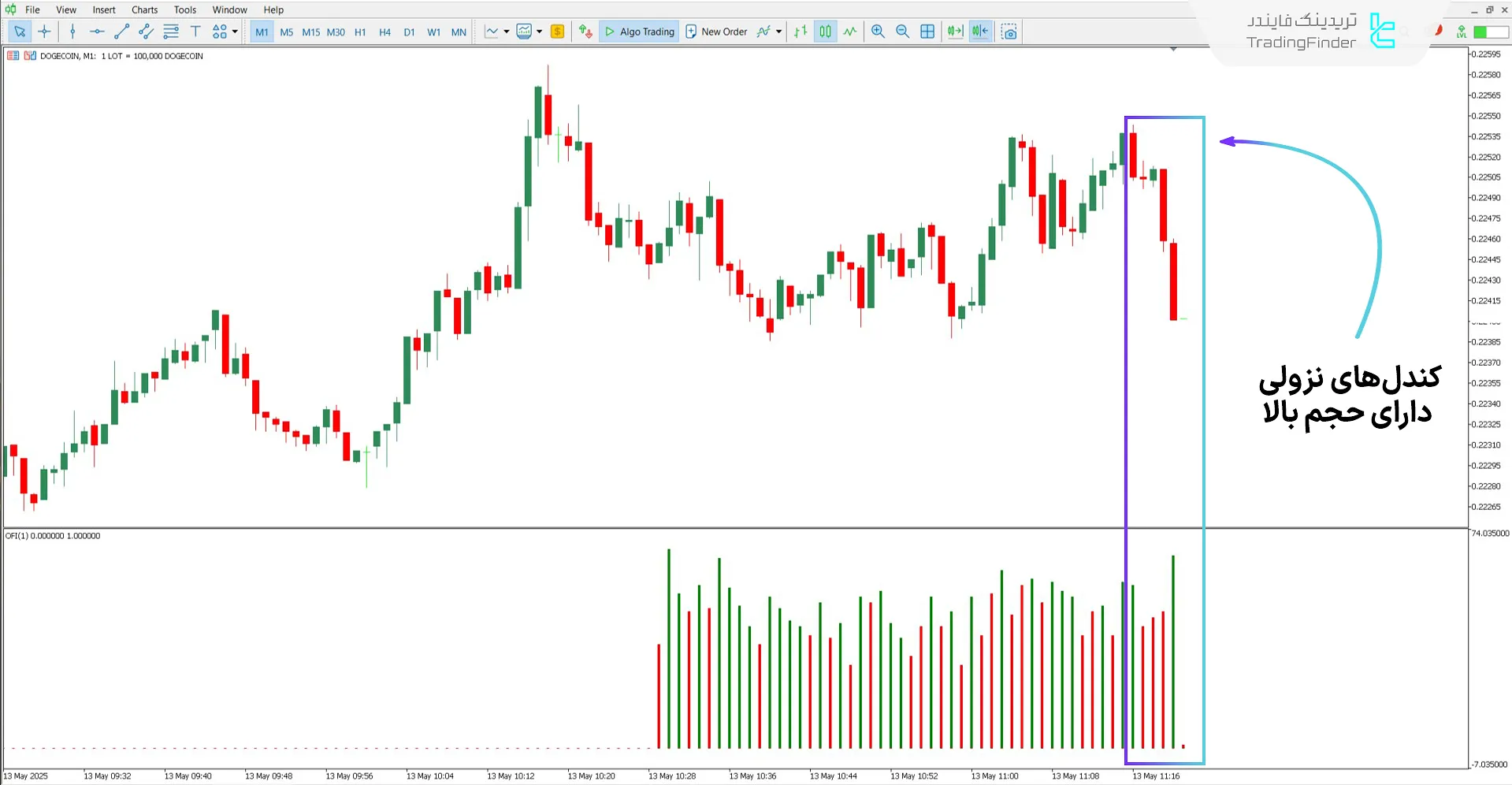Select the H4 timeframe button
1512x785 pixels.
[385, 32]
